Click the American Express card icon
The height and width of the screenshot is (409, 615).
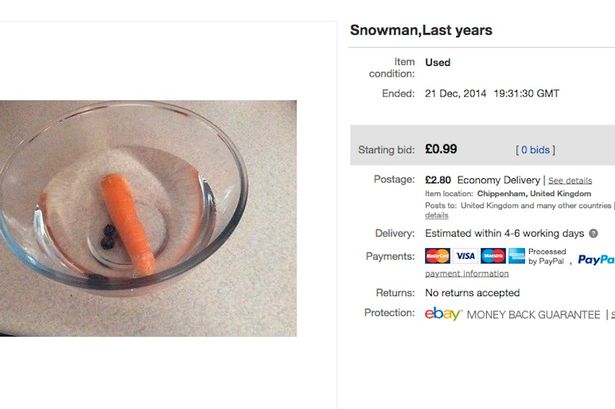point(517,256)
